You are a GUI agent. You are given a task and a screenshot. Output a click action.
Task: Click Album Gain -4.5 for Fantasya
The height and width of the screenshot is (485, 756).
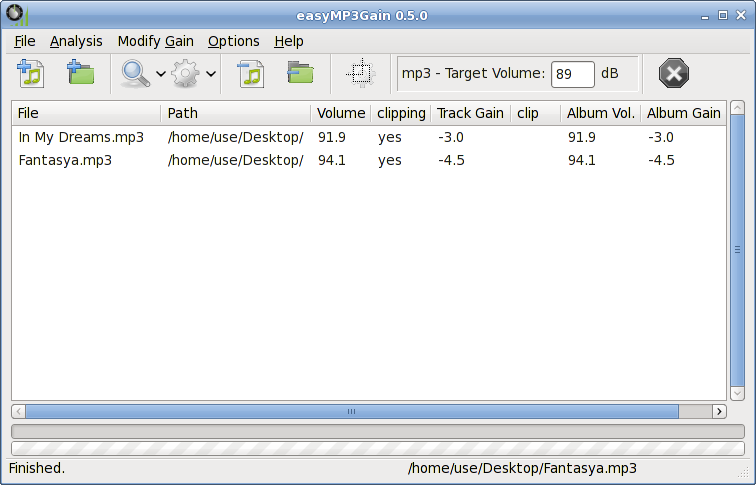coord(661,161)
